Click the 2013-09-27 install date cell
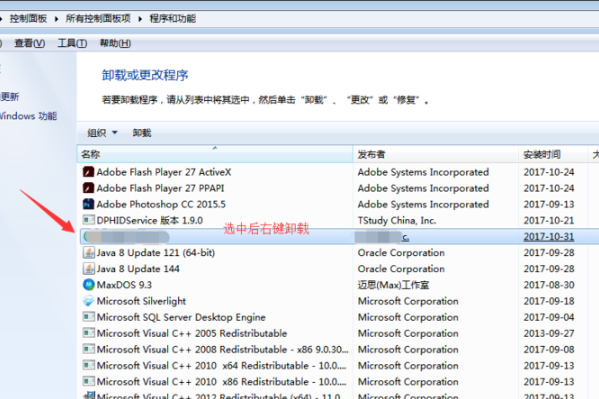 click(x=549, y=333)
